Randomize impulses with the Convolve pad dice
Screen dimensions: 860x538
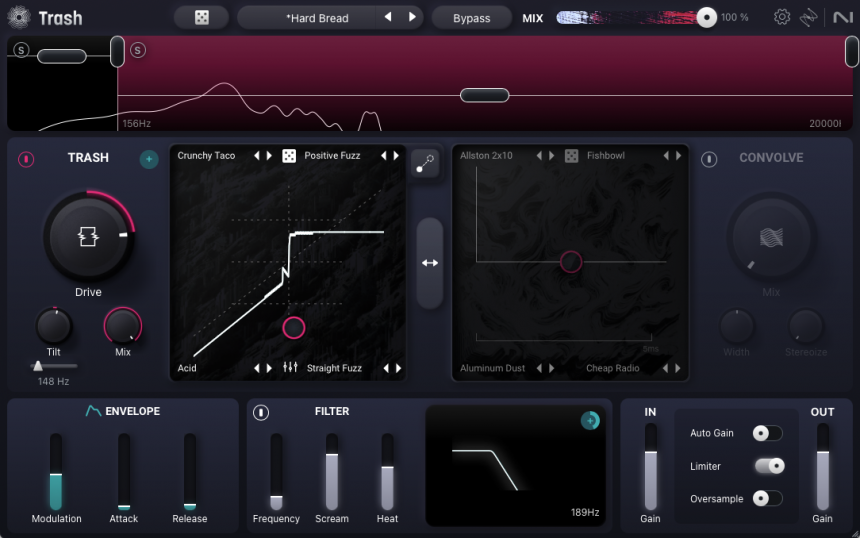571,156
